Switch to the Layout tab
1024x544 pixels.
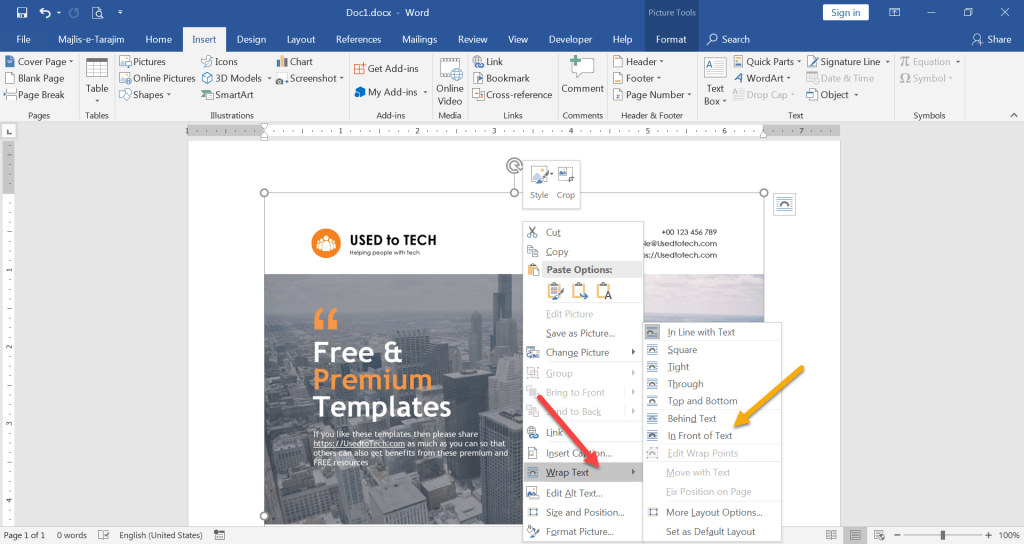click(x=300, y=39)
